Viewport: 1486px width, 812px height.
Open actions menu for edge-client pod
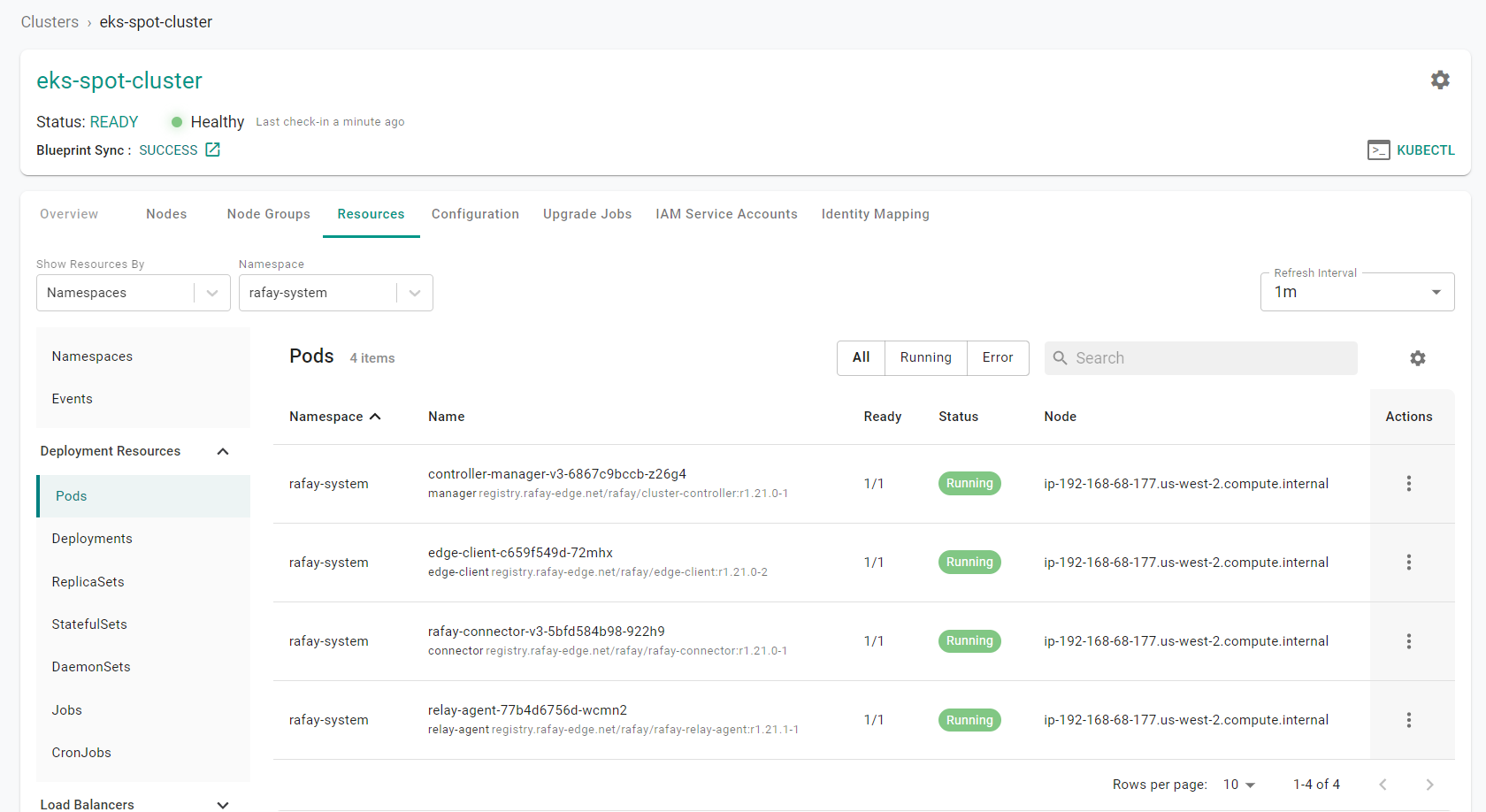point(1409,563)
